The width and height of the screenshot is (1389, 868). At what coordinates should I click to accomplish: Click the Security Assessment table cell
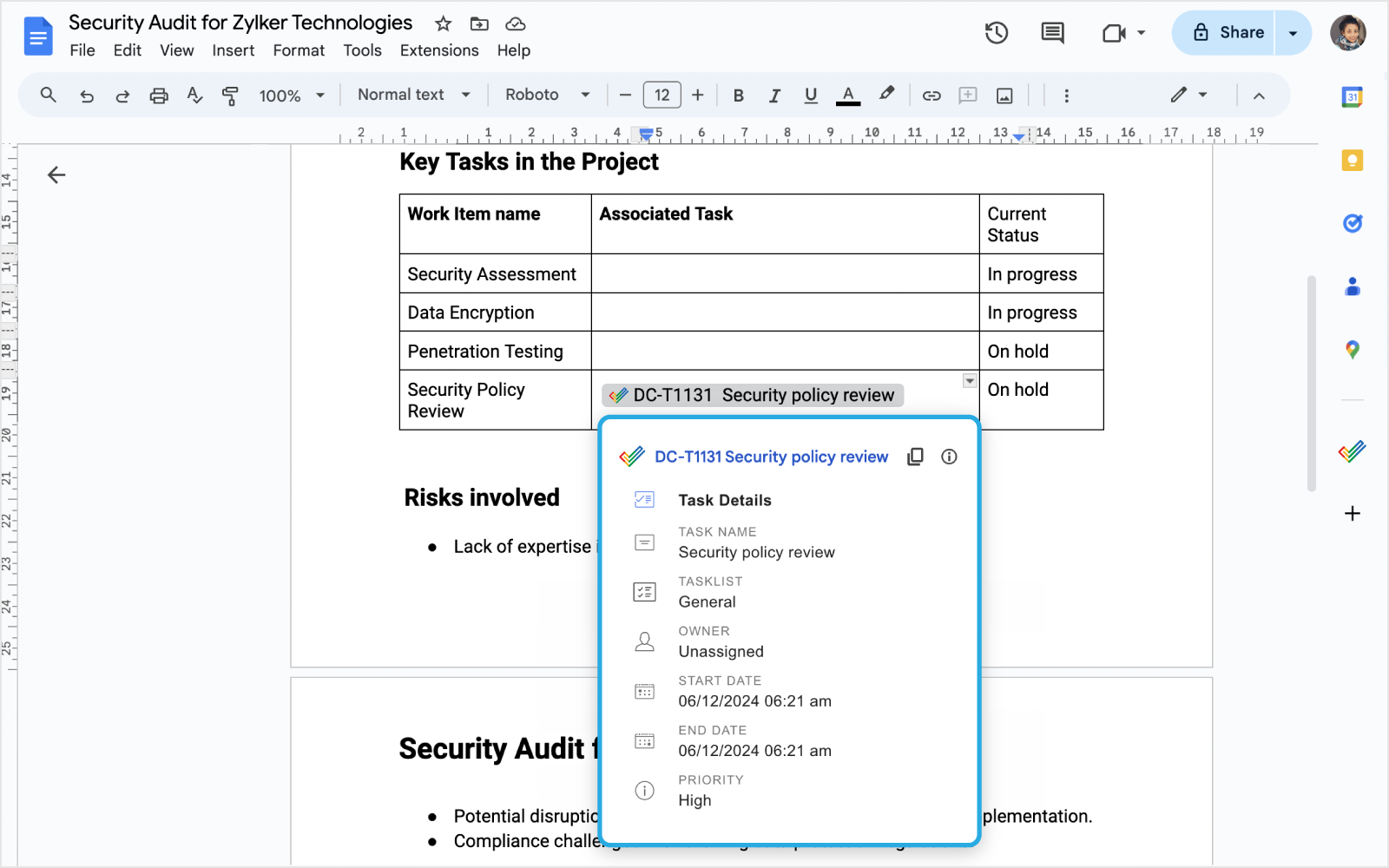[495, 273]
